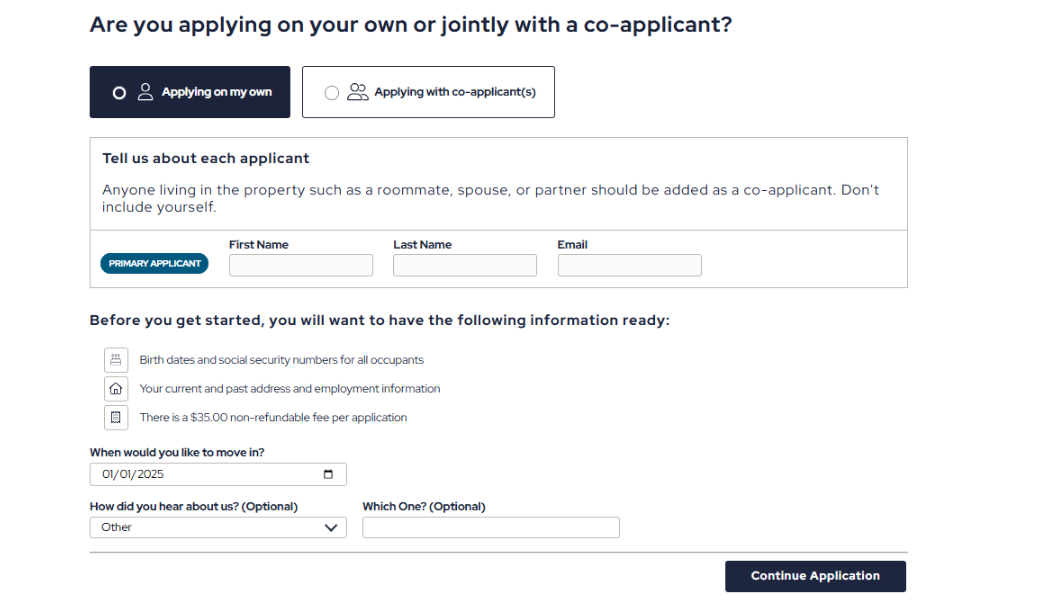Viewport: 1063px width, 613px height.
Task: Select Applying with co-applicant(s) radio button
Action: pyautogui.click(x=332, y=93)
